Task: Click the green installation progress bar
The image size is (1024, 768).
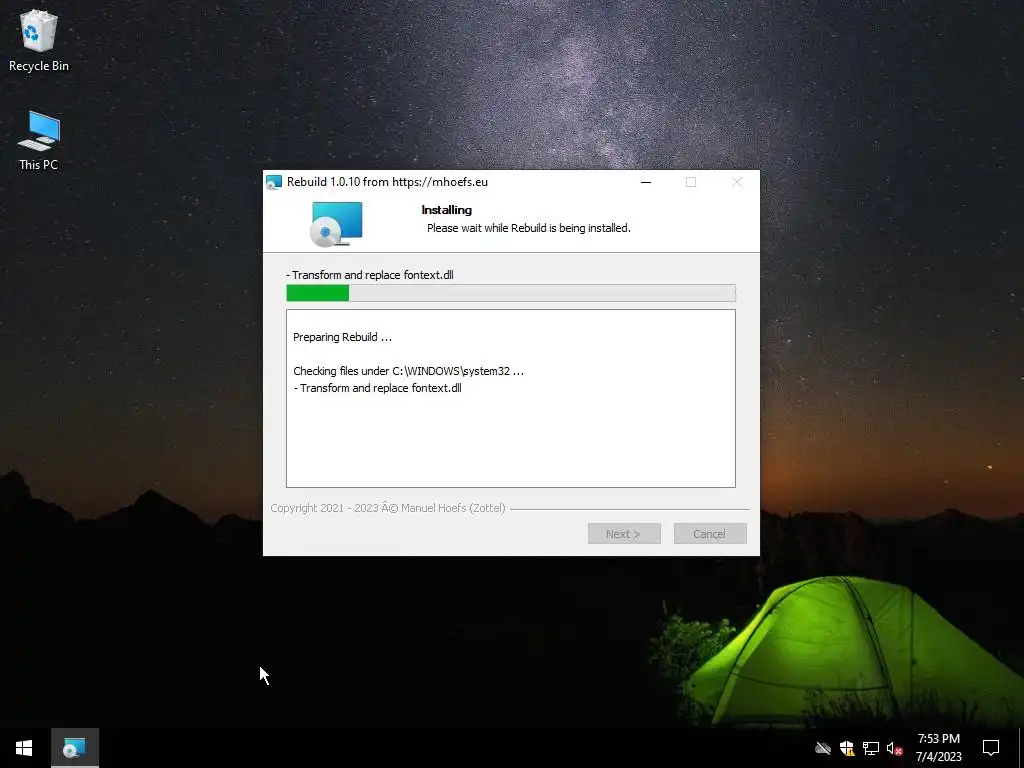Action: pos(511,293)
